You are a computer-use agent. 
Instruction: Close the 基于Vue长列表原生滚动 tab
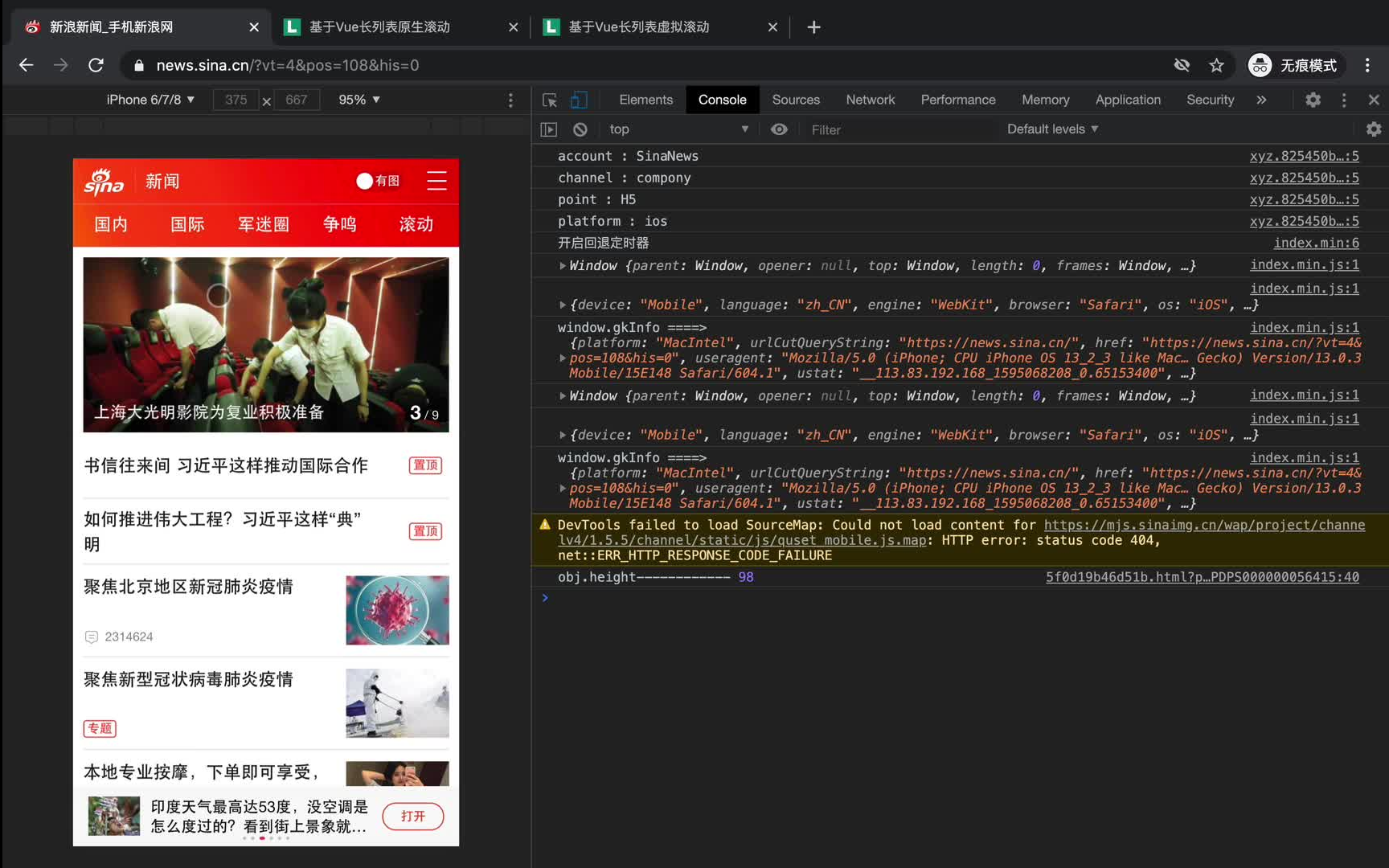coord(514,27)
